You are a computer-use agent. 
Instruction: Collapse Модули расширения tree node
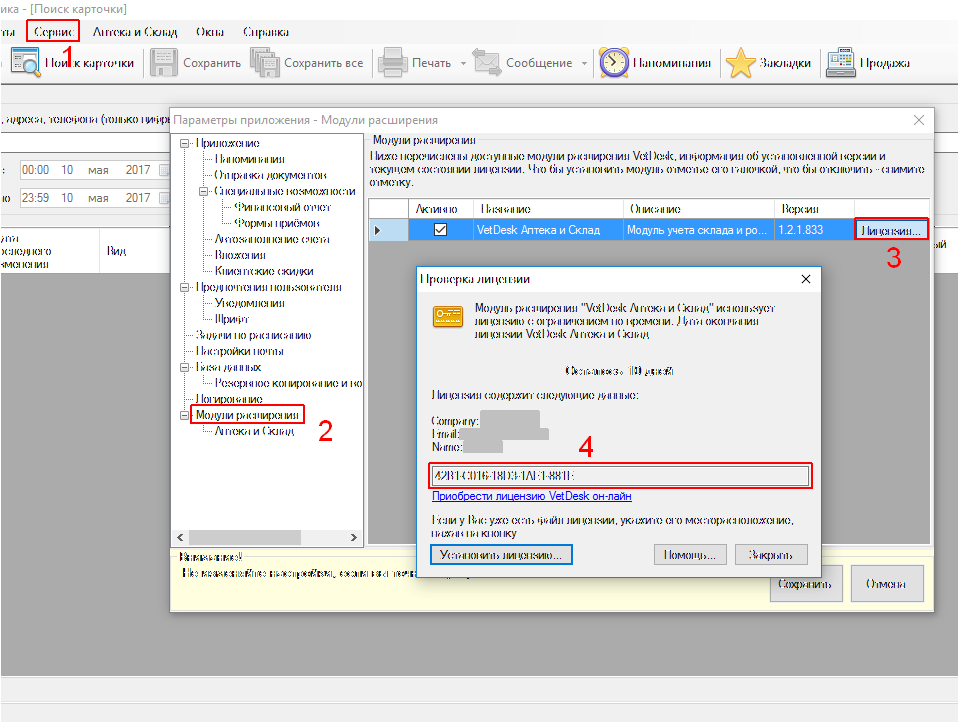click(x=184, y=415)
